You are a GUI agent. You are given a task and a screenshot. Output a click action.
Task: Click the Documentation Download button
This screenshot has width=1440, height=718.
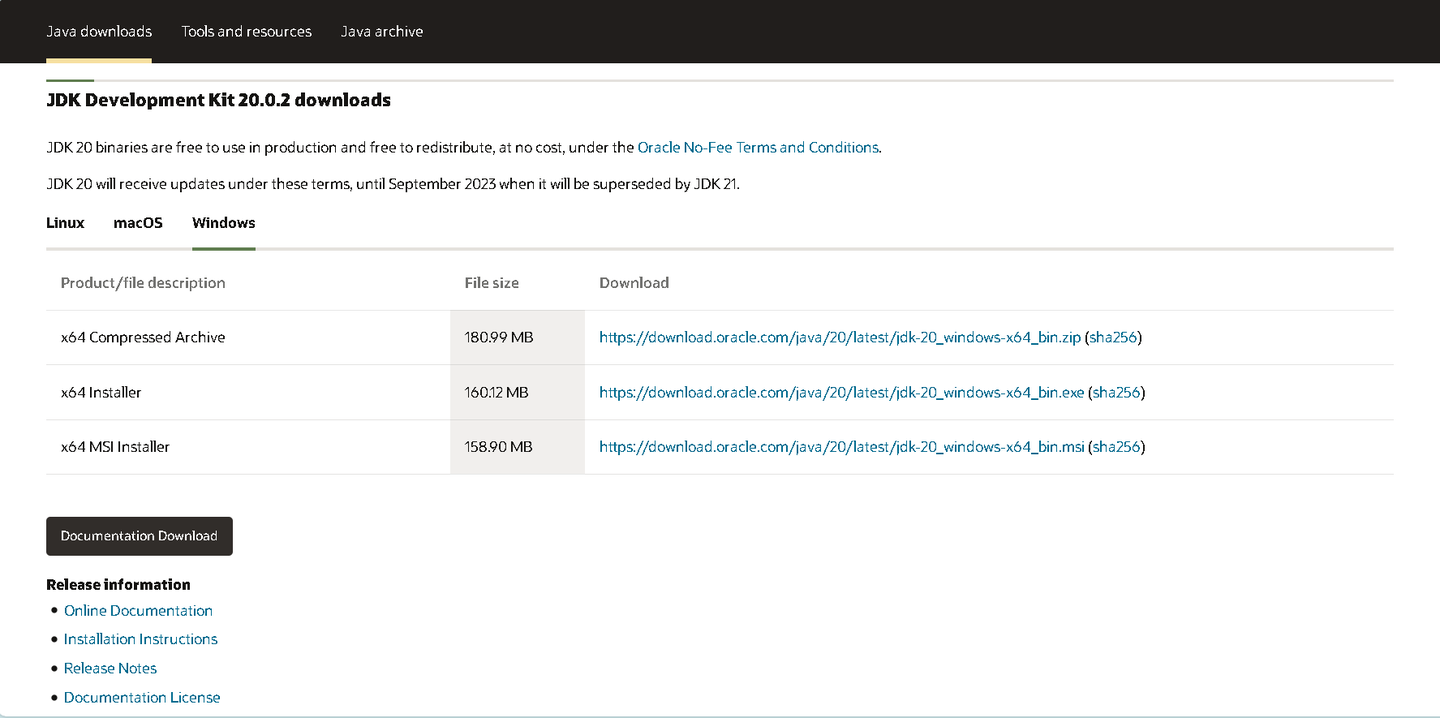[139, 536]
